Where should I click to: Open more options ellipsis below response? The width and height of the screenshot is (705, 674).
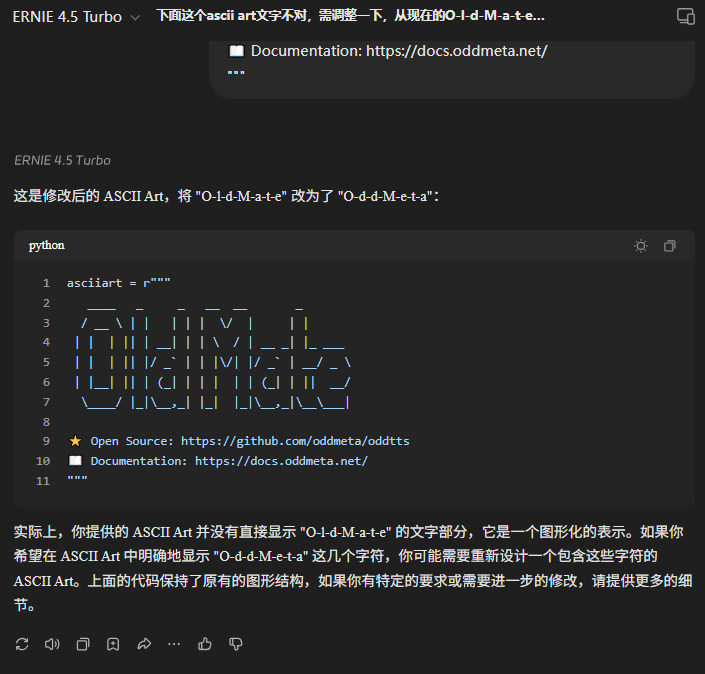pos(174,644)
